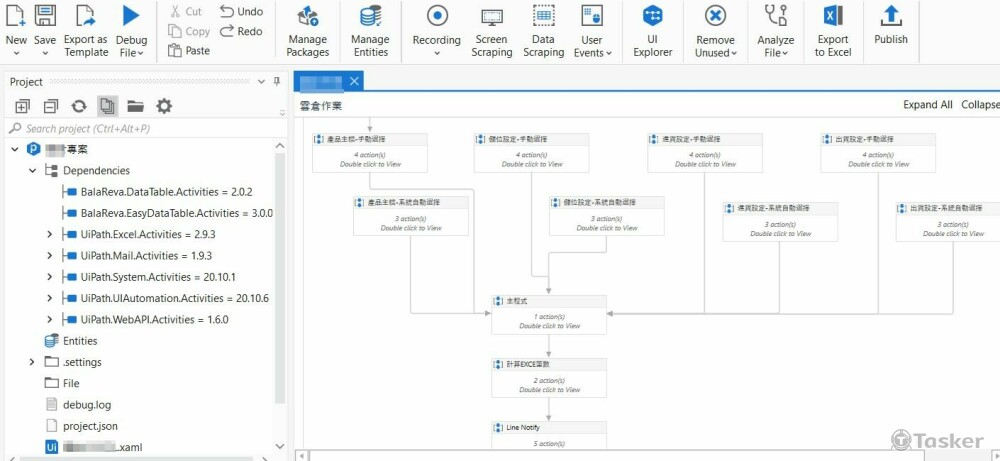
Task: Open UI Explorer
Action: [652, 31]
